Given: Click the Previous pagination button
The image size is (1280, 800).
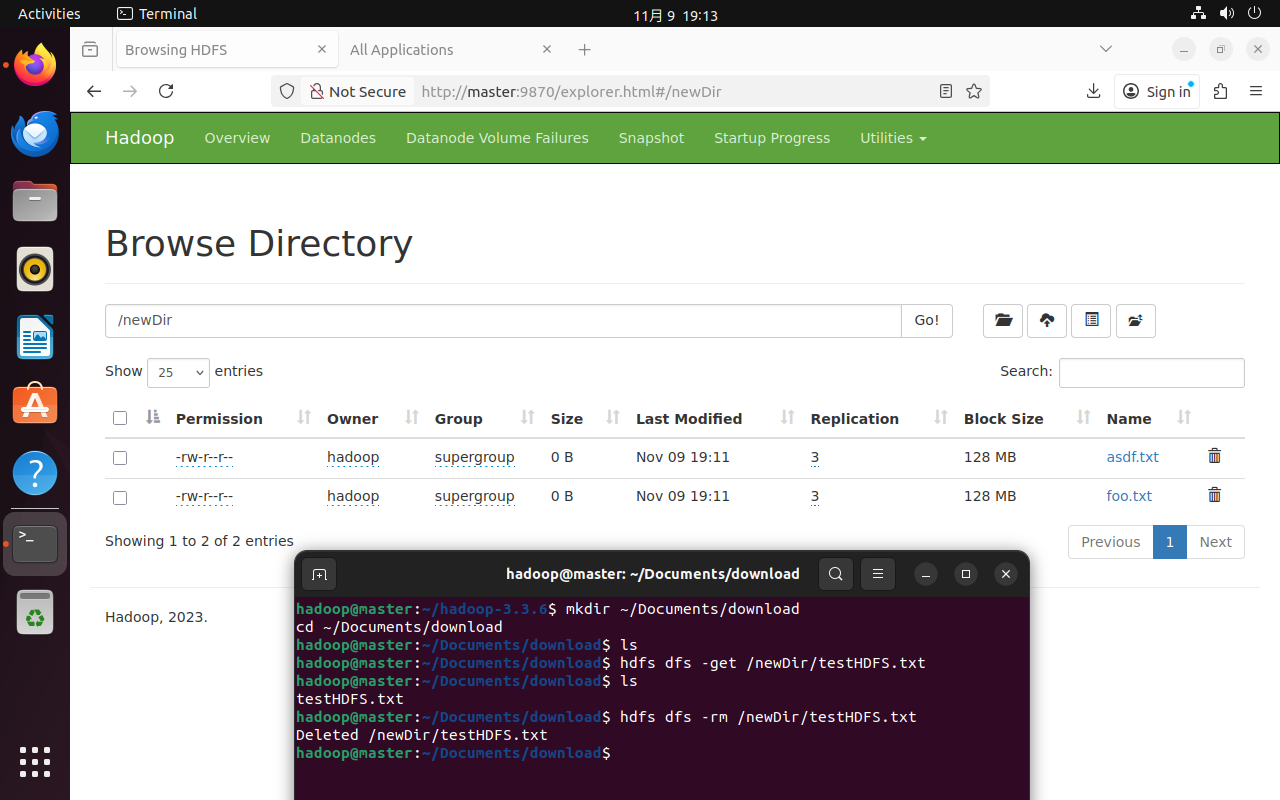Looking at the screenshot, I should (1110, 542).
